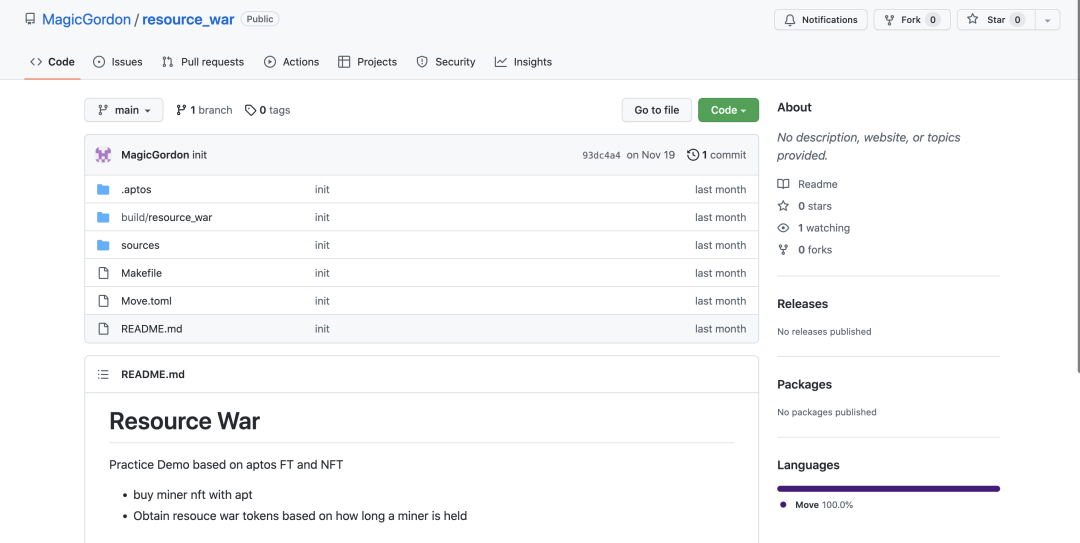The image size is (1080, 543).
Task: Expand the green Code dropdown
Action: (728, 110)
